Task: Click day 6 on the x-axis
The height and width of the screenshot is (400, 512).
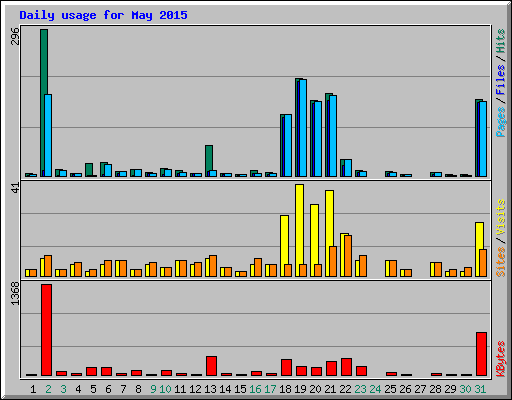Action: (108, 389)
